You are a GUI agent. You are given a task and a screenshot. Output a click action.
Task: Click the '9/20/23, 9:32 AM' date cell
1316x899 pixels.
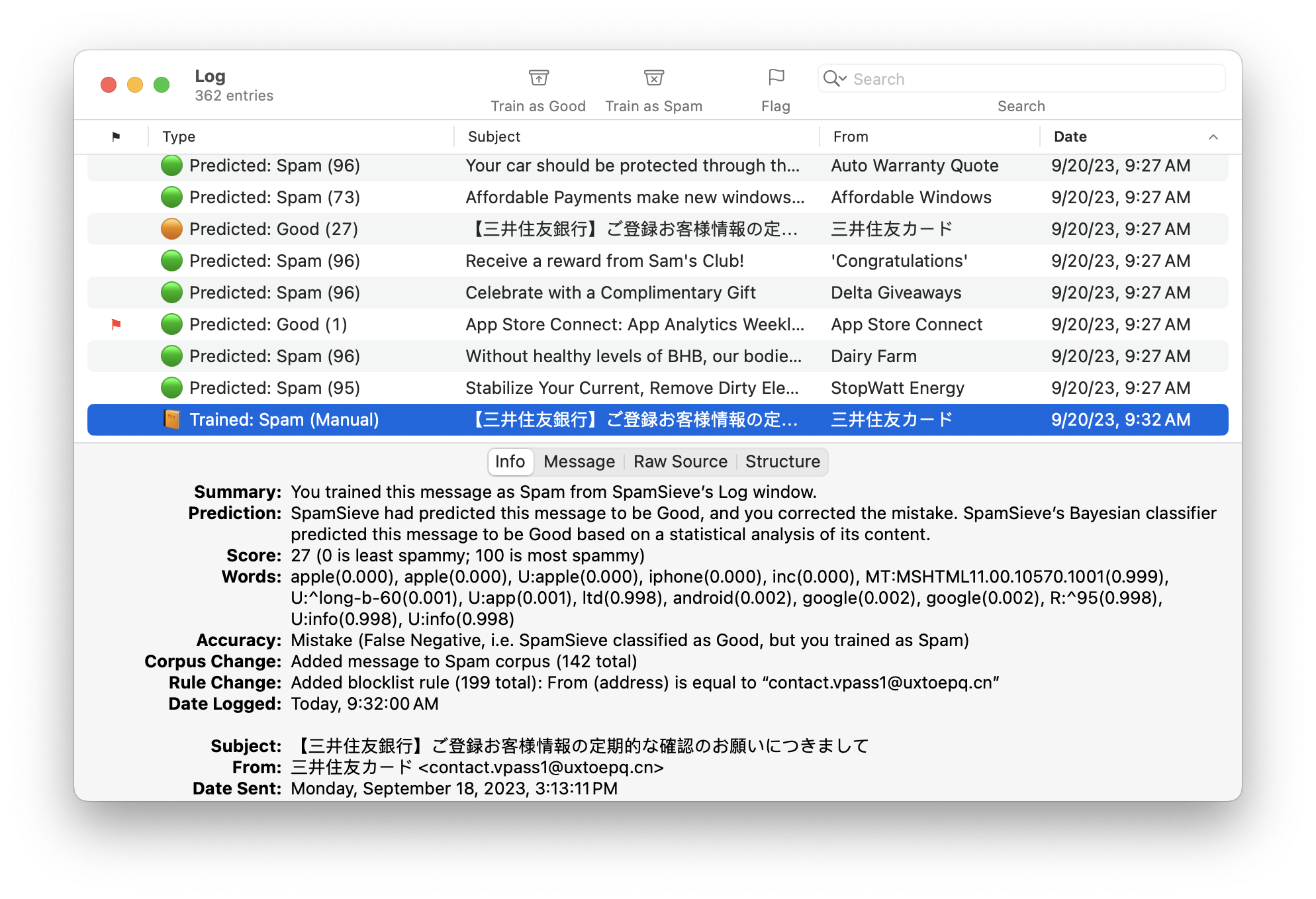[x=1121, y=420]
